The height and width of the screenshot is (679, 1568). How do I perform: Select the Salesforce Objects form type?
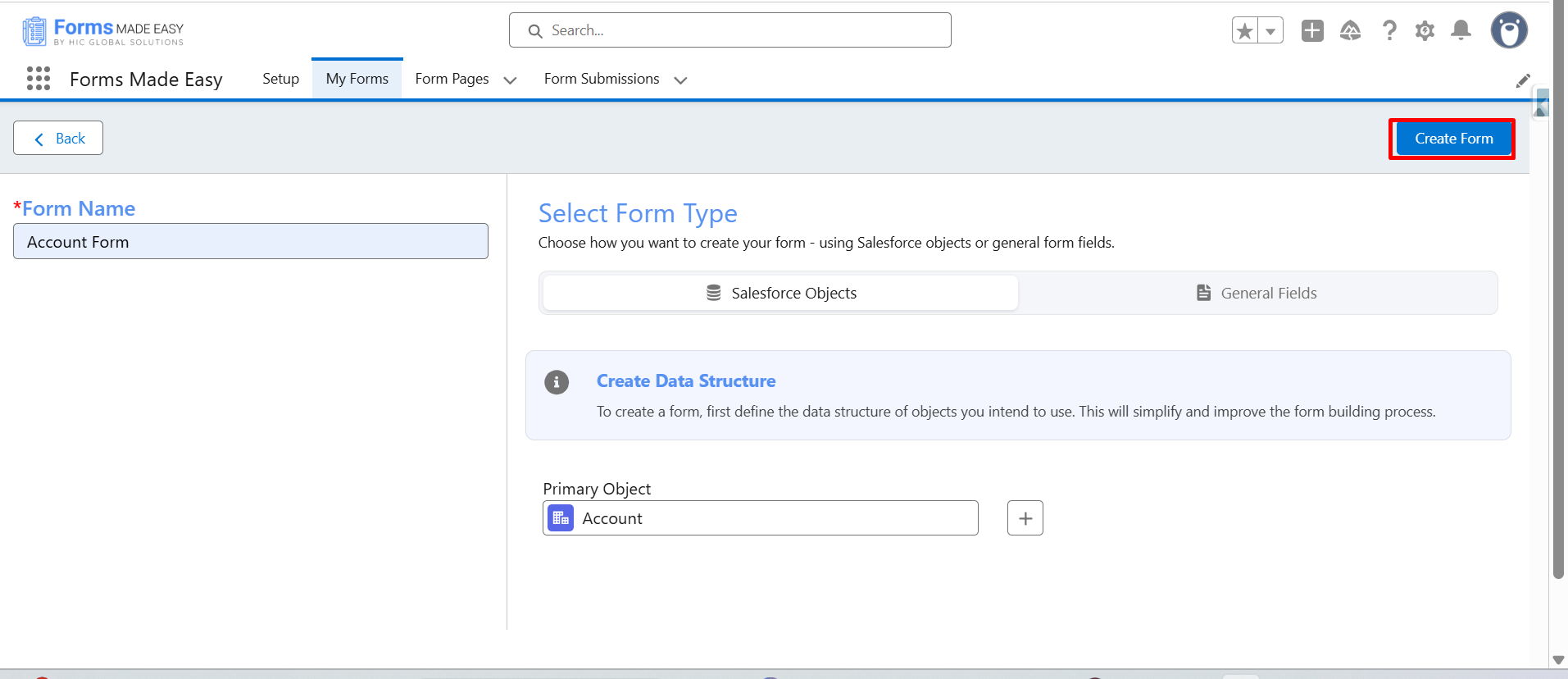point(780,293)
